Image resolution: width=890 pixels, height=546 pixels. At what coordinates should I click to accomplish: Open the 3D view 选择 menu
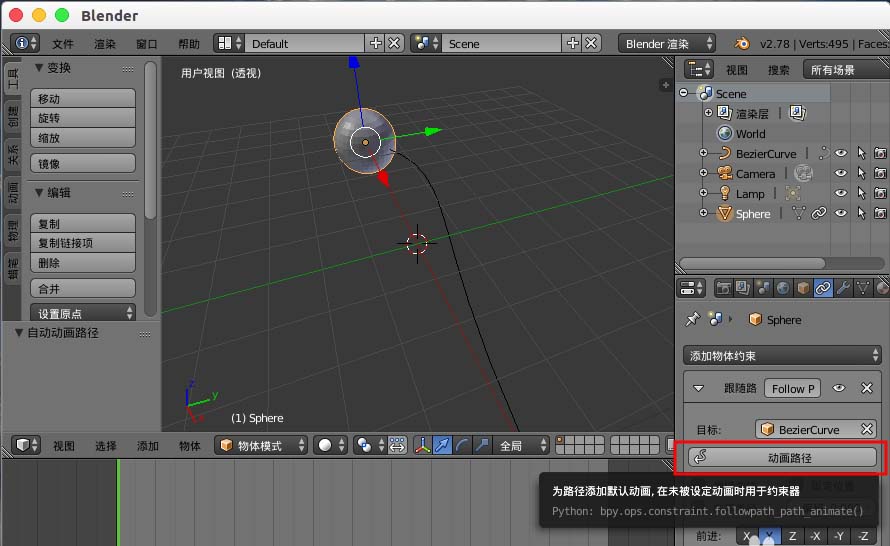click(106, 446)
